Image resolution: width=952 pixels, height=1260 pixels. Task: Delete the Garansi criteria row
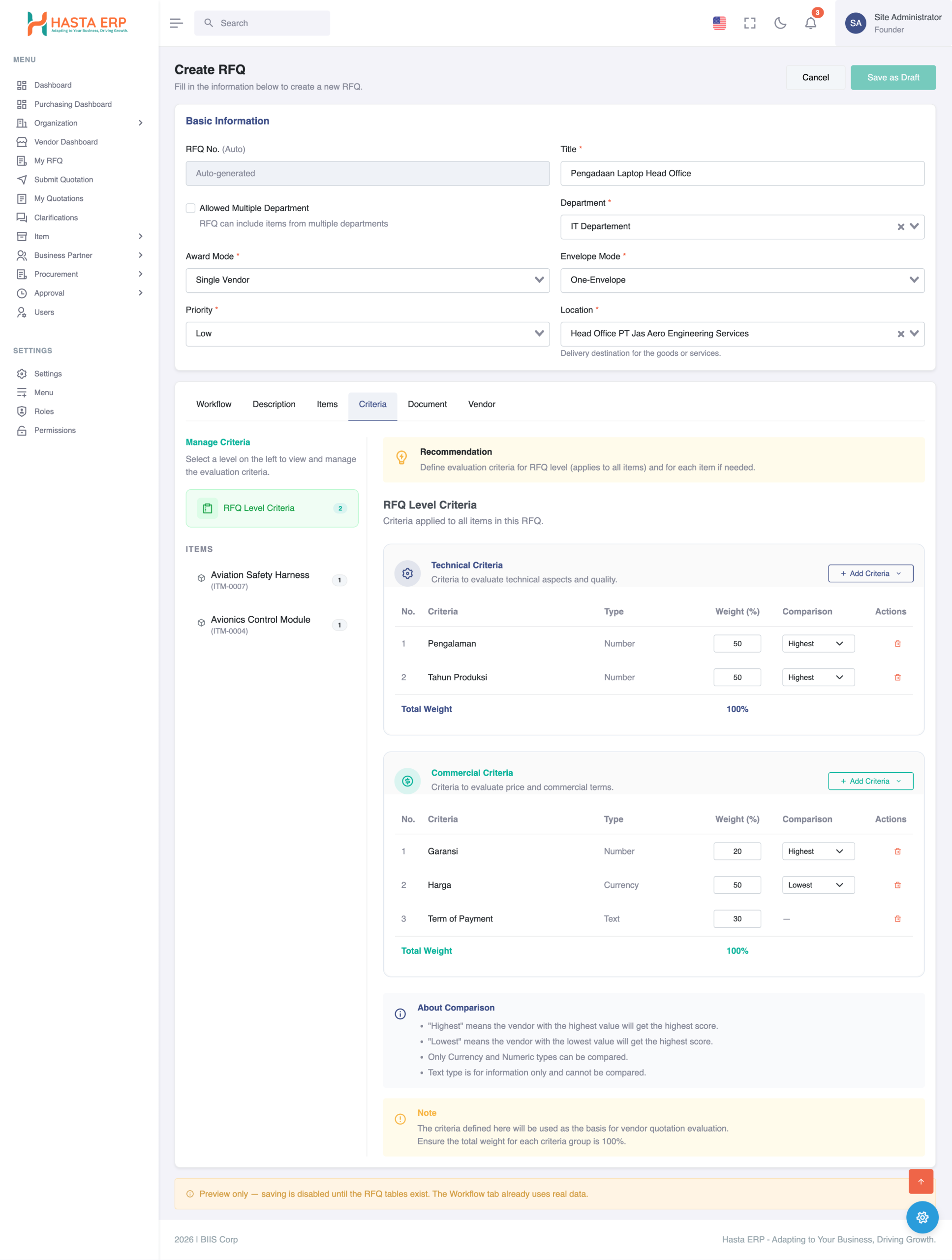(897, 851)
